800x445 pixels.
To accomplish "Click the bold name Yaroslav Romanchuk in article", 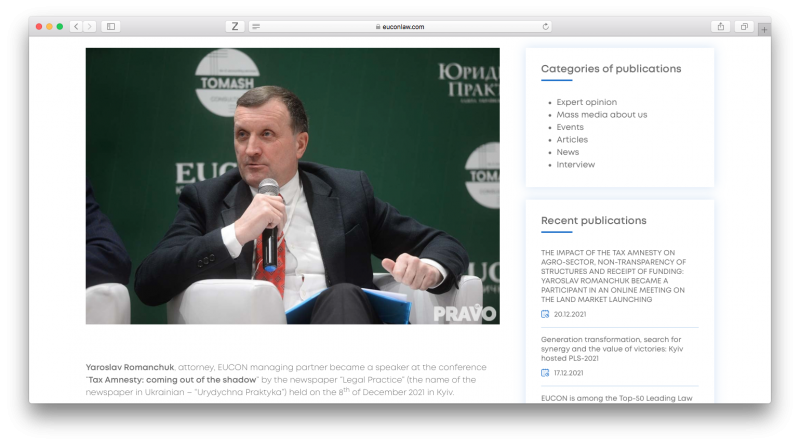I will click(130, 367).
